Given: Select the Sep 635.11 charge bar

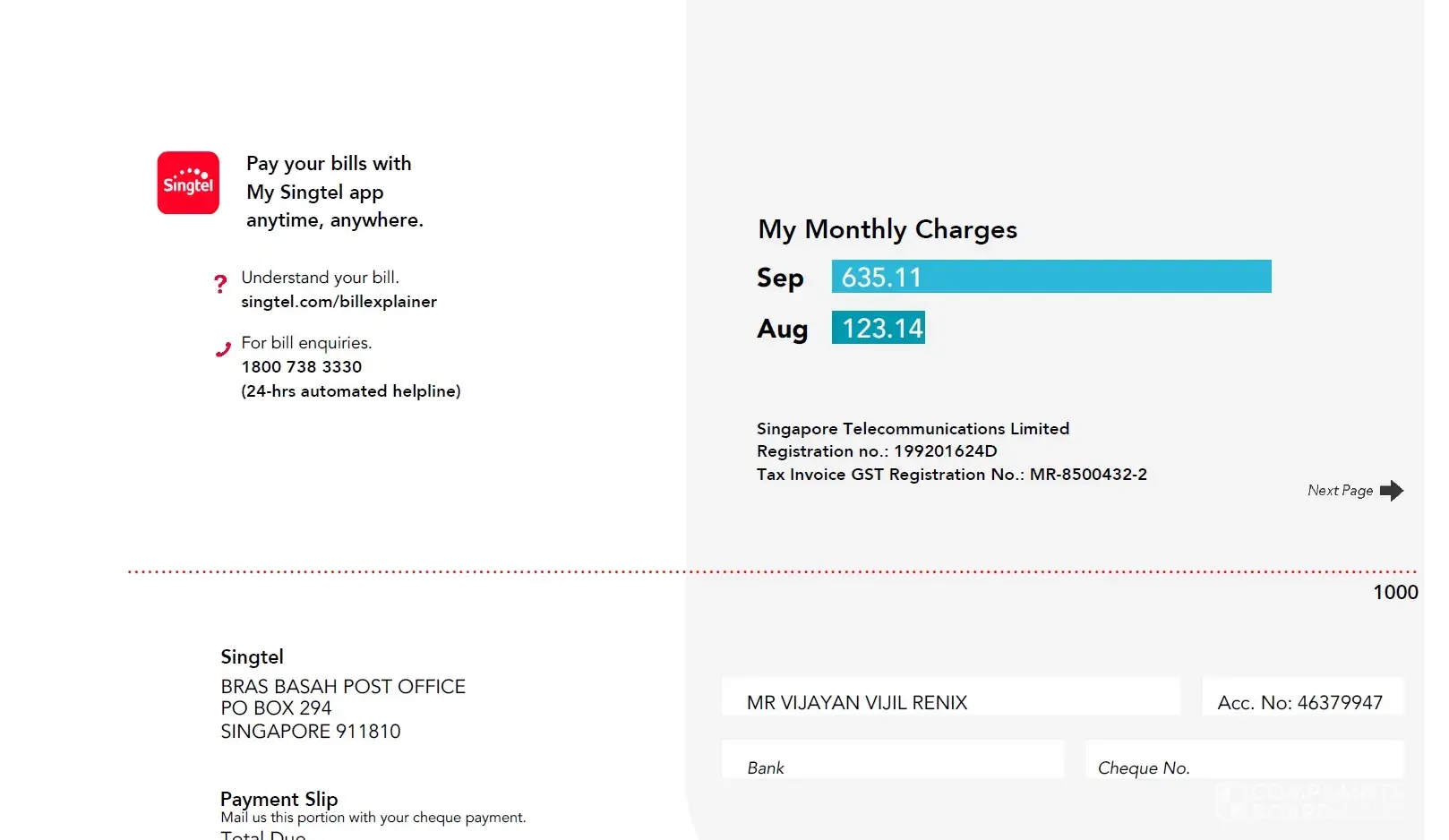Looking at the screenshot, I should click(1050, 277).
